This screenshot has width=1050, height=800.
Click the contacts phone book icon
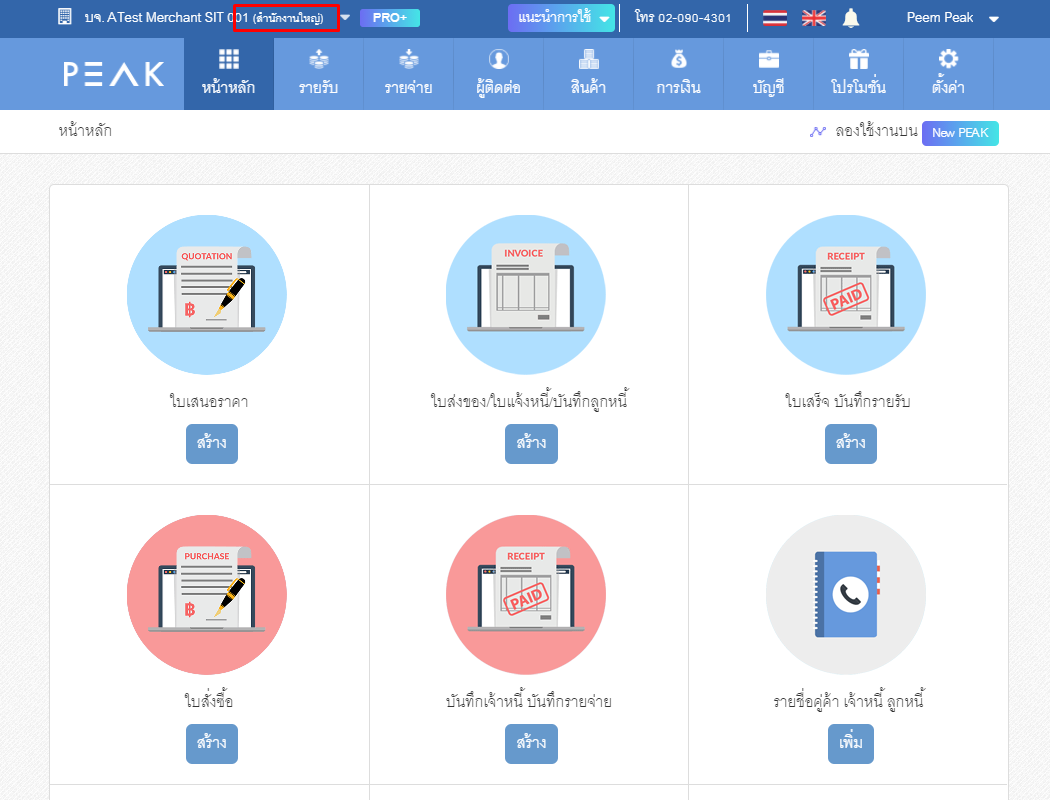click(x=845, y=595)
